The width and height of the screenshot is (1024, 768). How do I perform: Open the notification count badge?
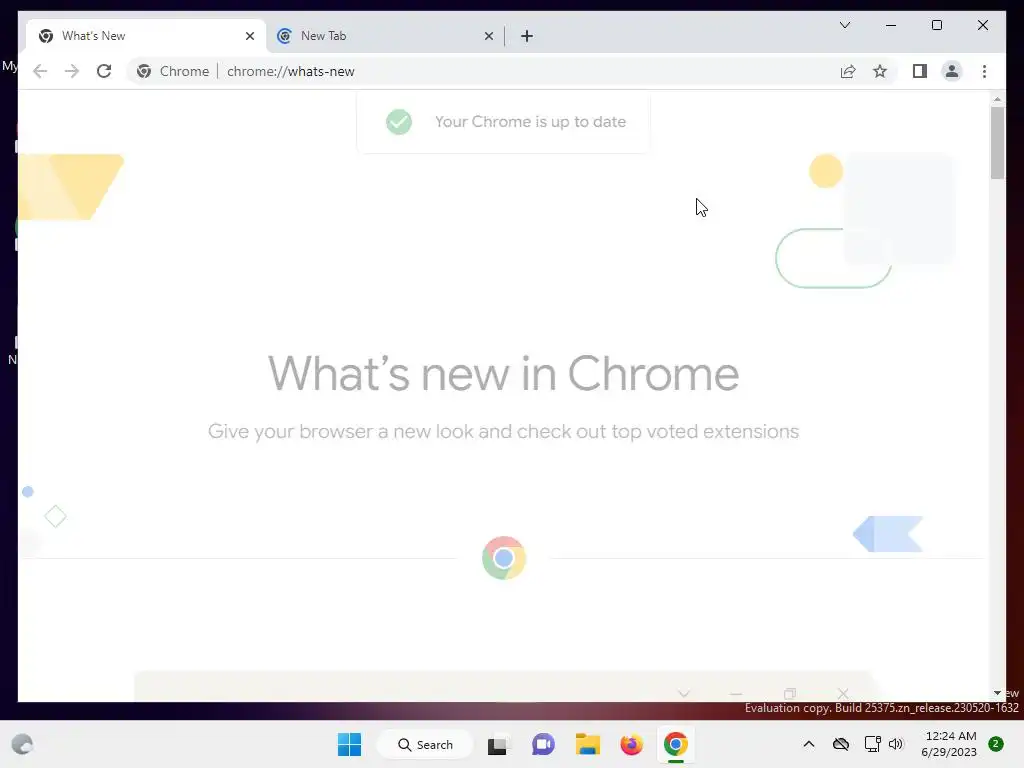pos(996,744)
